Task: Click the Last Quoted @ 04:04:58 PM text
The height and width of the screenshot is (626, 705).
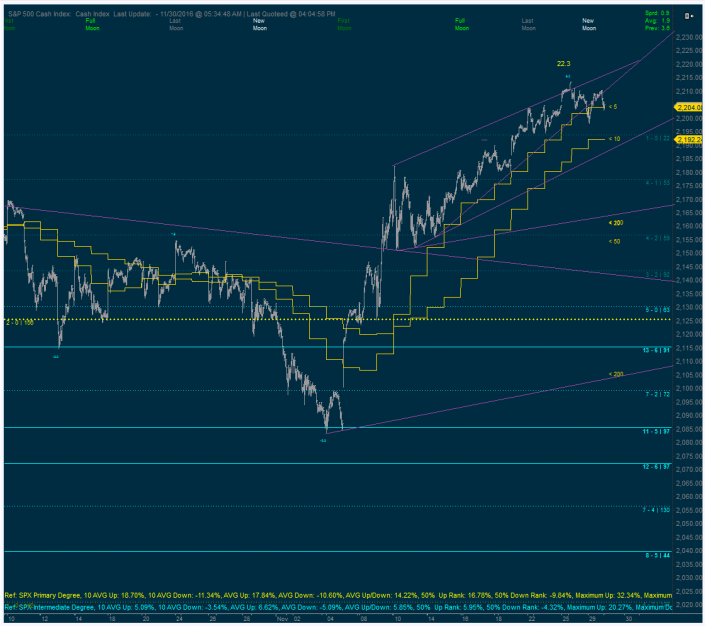Action: click(x=292, y=14)
